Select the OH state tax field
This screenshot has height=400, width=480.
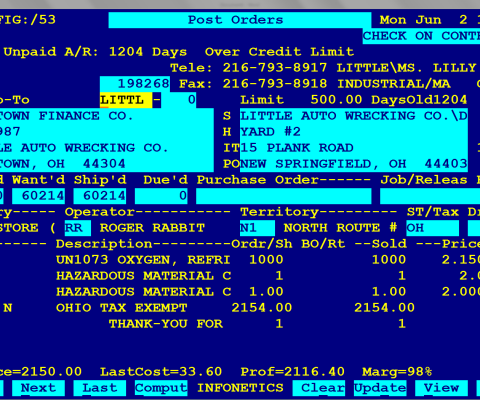(x=433, y=228)
